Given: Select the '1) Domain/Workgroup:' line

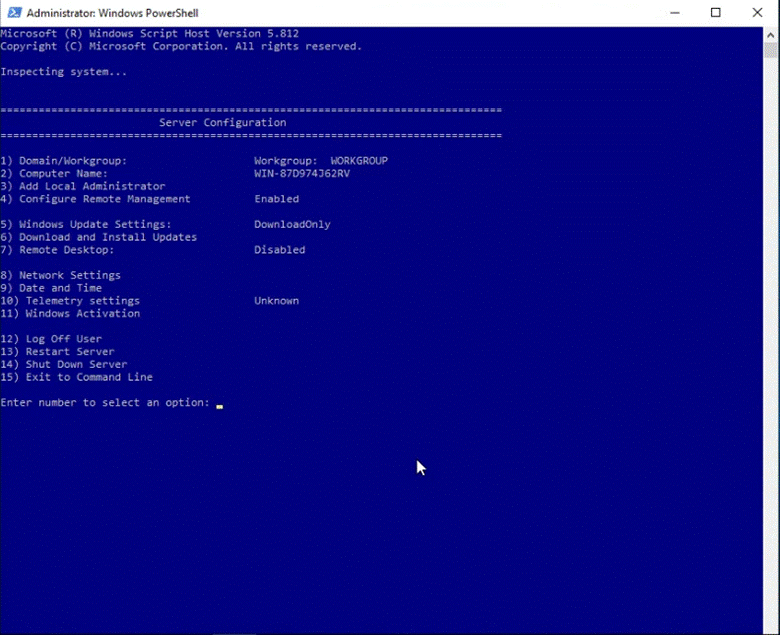Looking at the screenshot, I should point(64,161).
